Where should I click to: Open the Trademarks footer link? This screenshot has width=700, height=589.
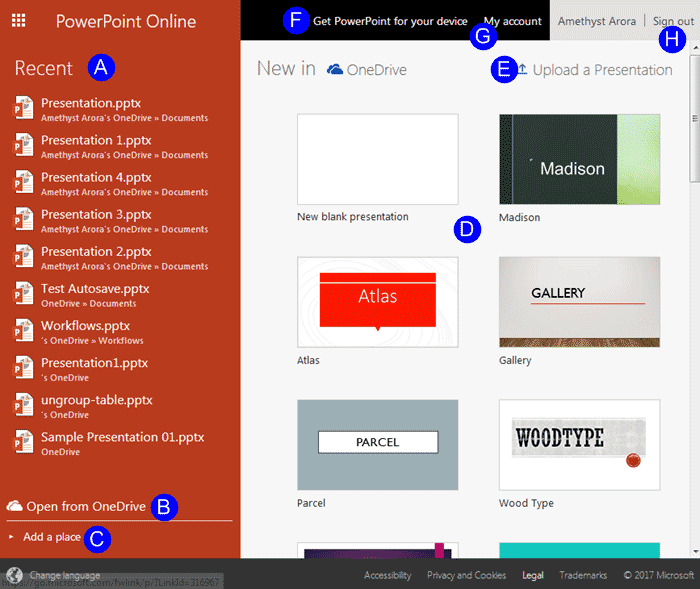[x=583, y=575]
